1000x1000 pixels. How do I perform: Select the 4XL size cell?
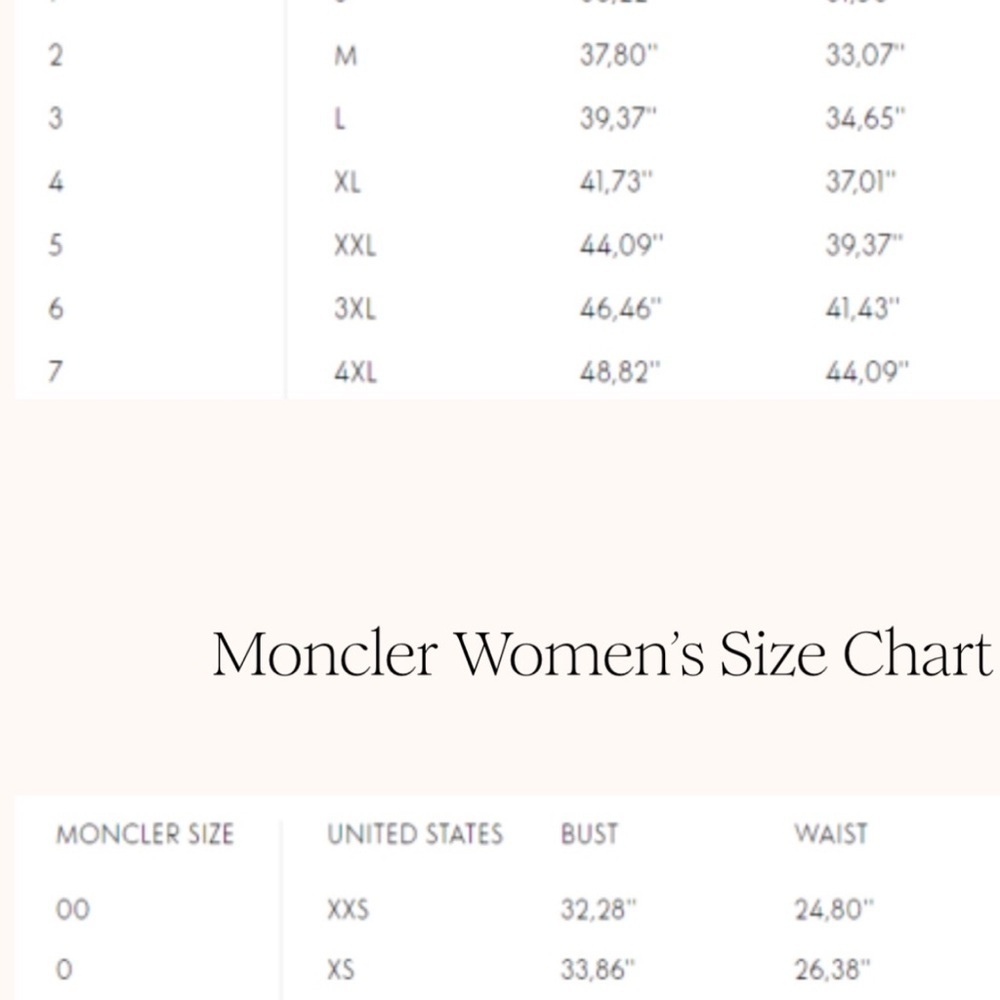[x=356, y=371]
